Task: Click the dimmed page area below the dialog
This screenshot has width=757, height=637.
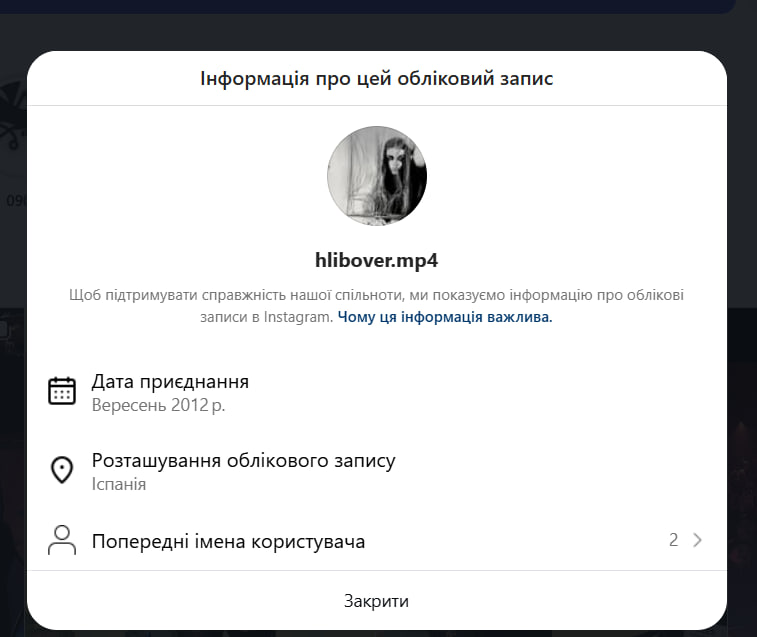Action: tap(377, 633)
